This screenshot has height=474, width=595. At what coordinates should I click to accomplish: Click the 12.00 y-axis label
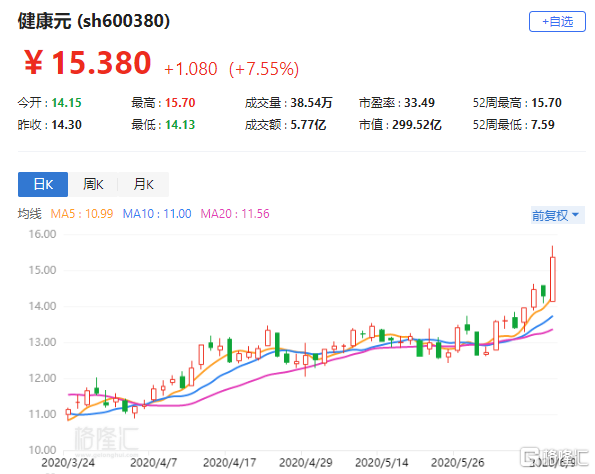tap(42, 378)
